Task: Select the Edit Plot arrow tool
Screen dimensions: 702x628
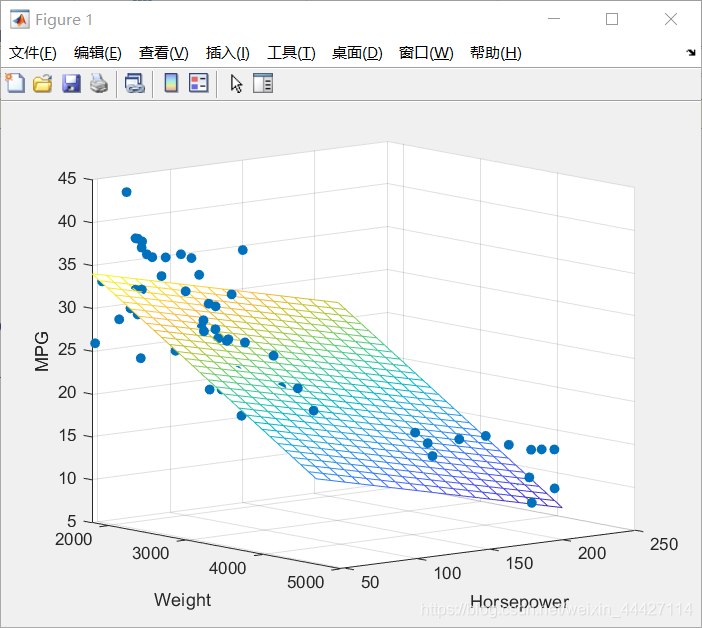Action: coord(236,84)
